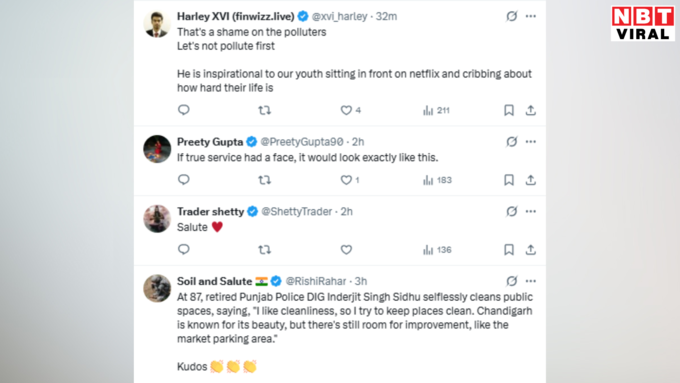Share Preety Gupta's tweet
The image size is (680, 383).
tap(530, 180)
